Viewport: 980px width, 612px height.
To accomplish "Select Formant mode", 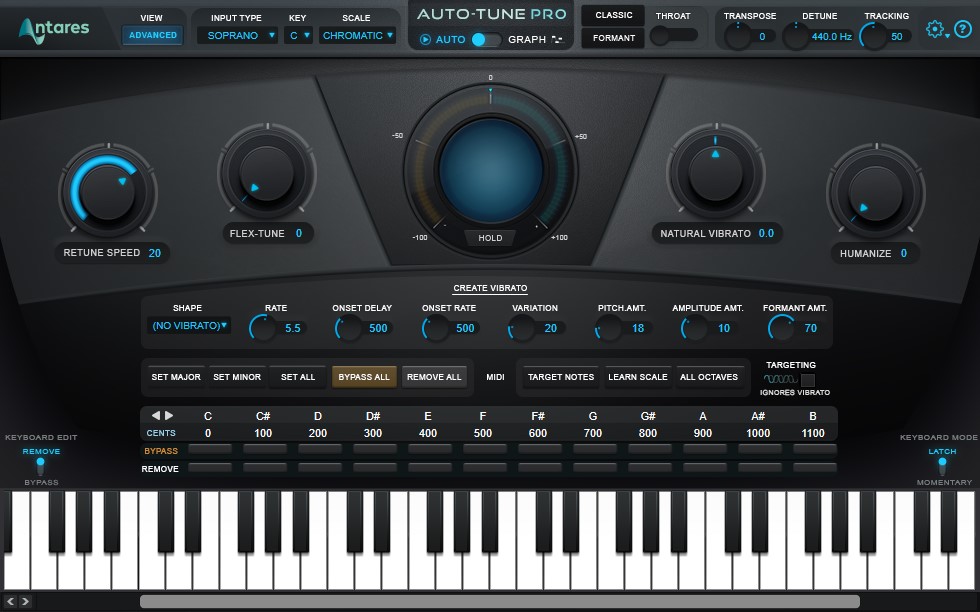I will (613, 38).
